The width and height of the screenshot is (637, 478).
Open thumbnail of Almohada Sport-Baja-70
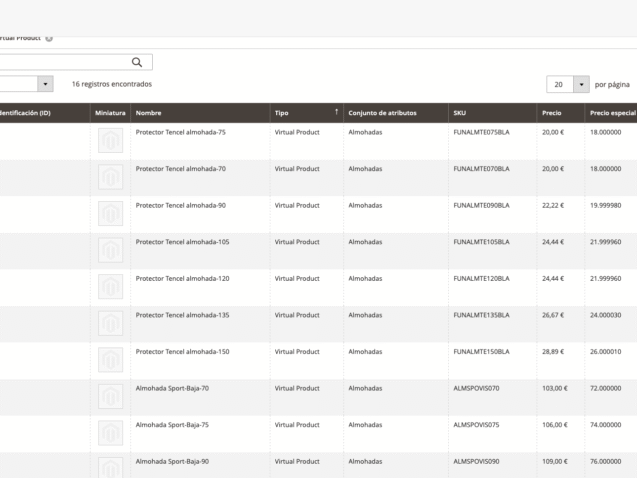click(110, 396)
